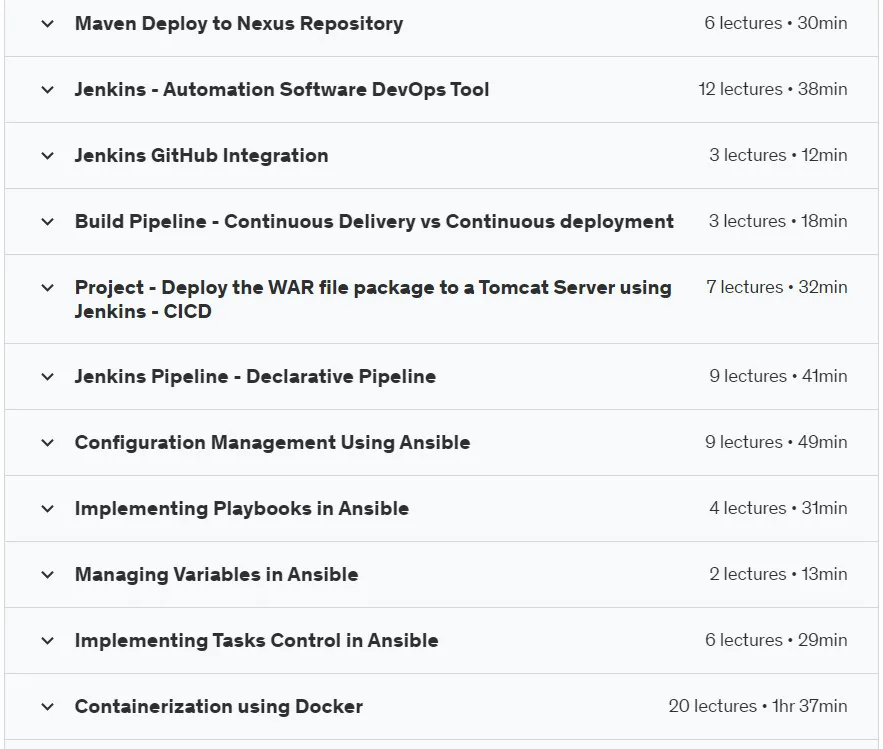Viewport: 883px width, 749px height.
Task: Expand the Implementing Playbooks in Ansible chevron
Action: (x=48, y=509)
